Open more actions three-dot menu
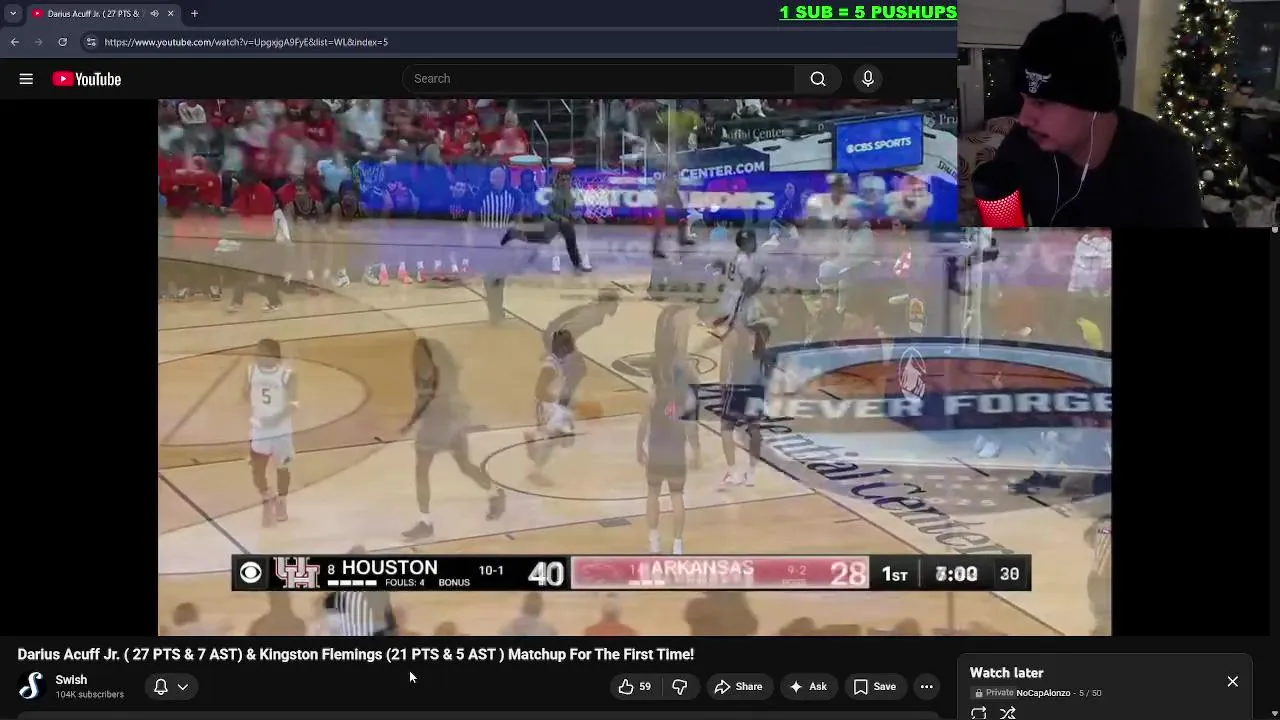The height and width of the screenshot is (720, 1280). (x=927, y=687)
